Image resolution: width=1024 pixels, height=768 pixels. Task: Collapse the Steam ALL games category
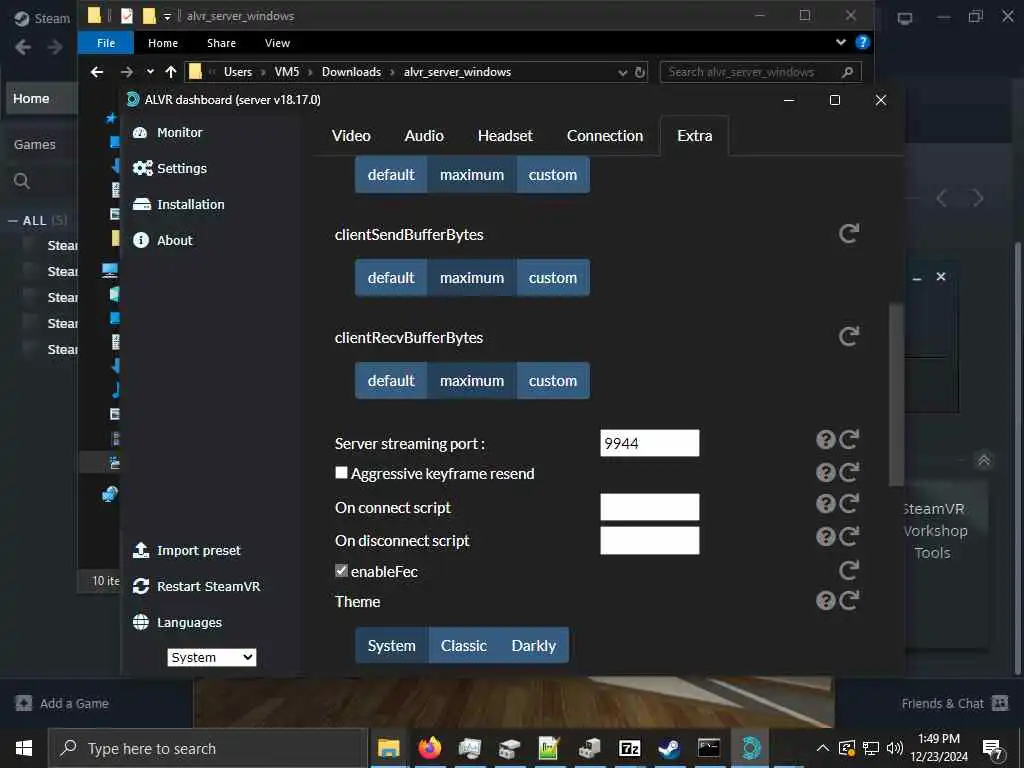point(12,221)
